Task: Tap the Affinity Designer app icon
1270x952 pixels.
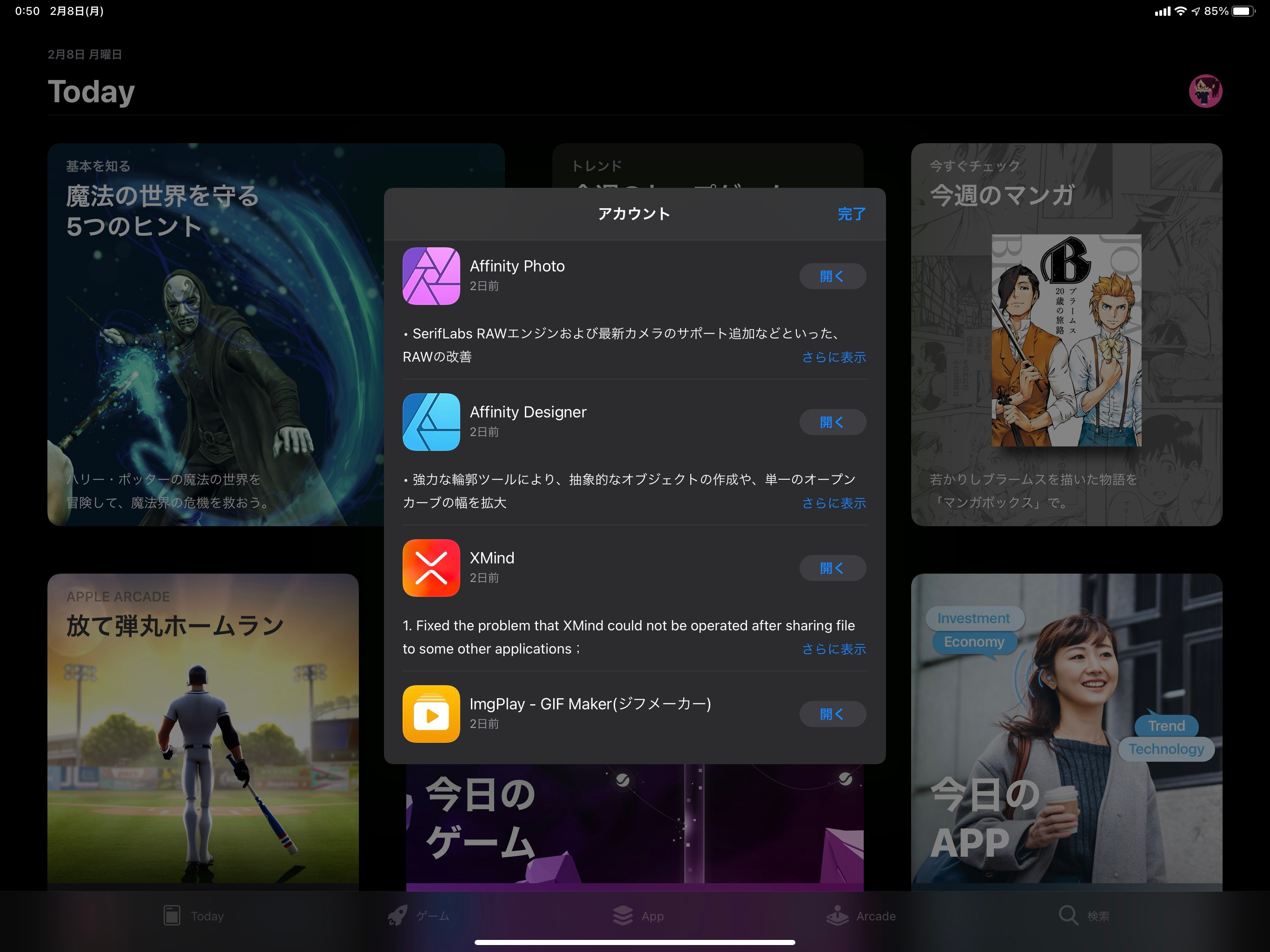Action: pyautogui.click(x=430, y=422)
